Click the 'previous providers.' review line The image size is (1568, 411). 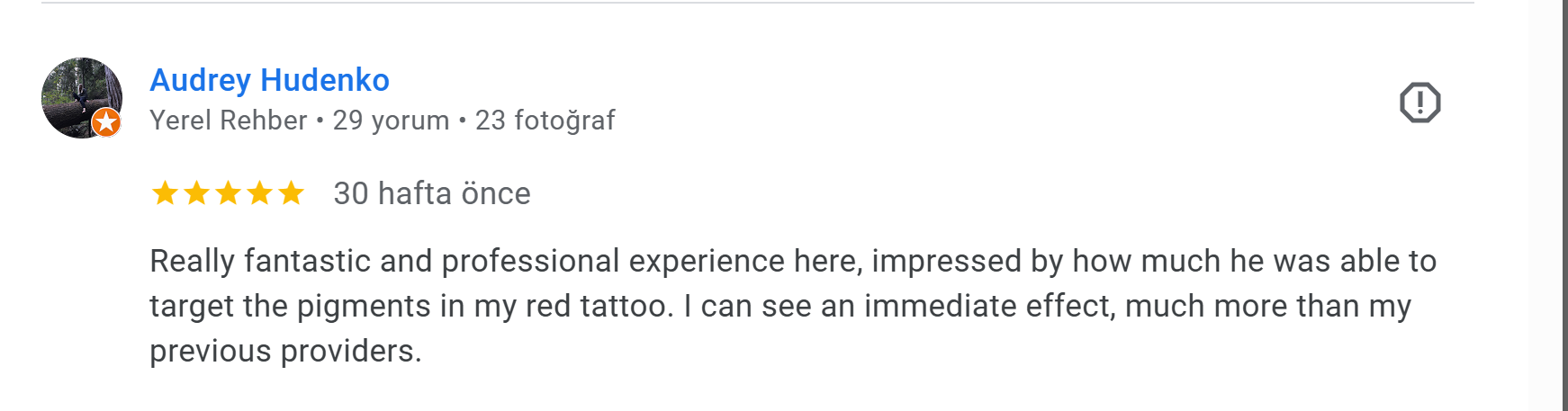pos(285,351)
